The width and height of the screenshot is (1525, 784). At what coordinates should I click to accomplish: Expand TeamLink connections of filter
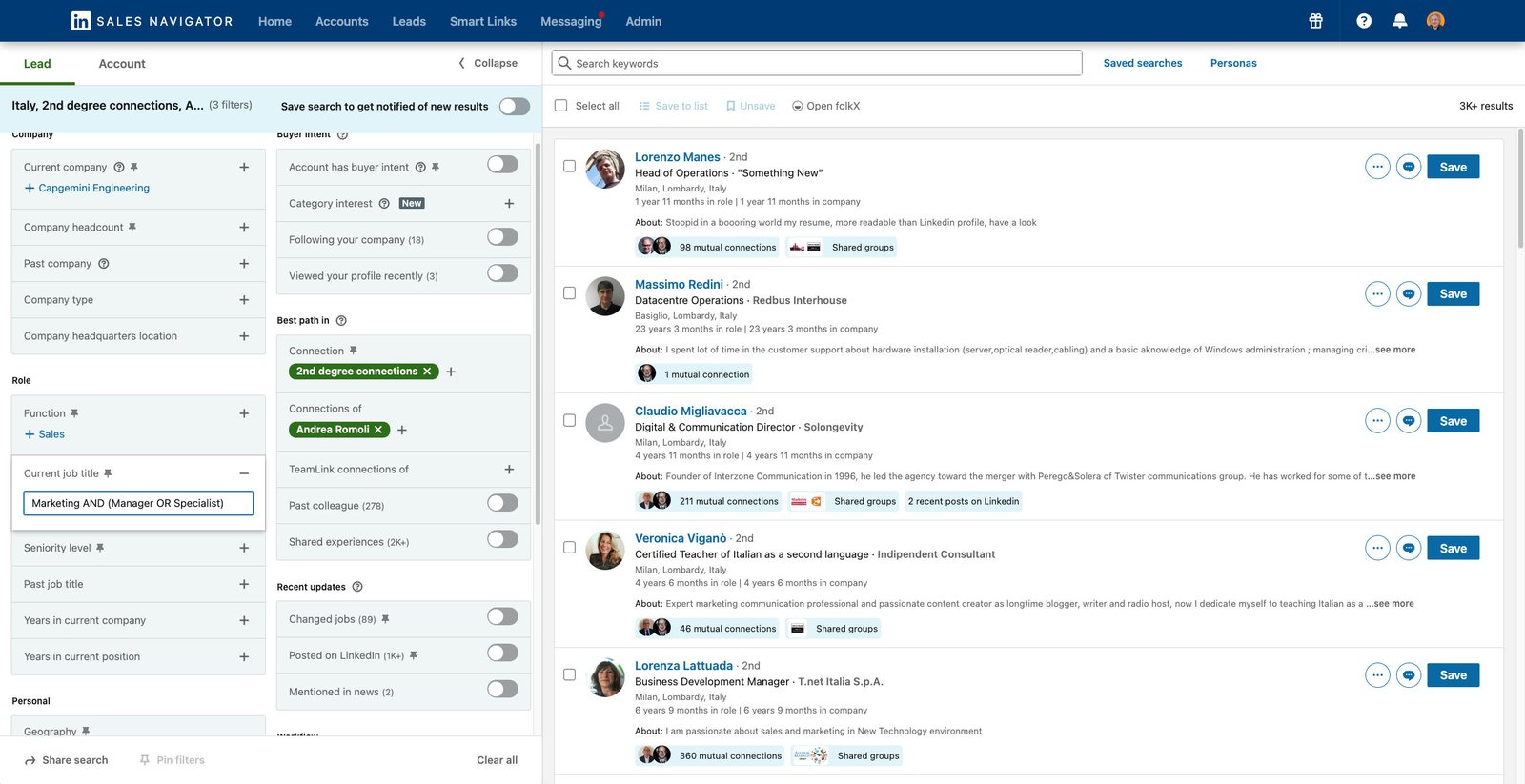[509, 470]
